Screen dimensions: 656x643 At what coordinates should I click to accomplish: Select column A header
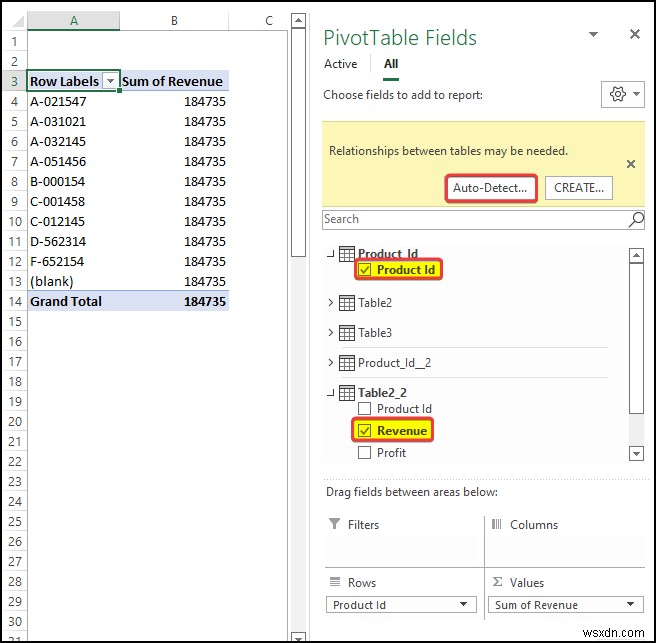[x=74, y=20]
